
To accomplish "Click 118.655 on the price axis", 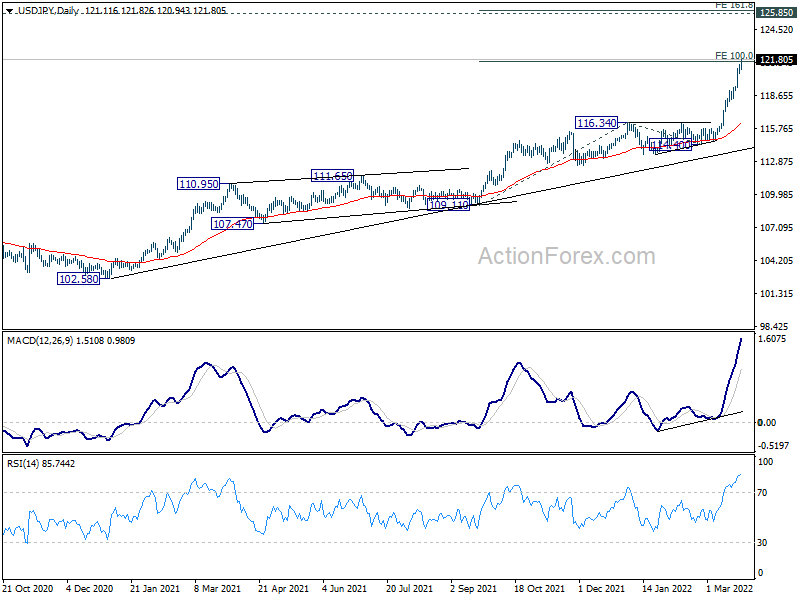I will (x=777, y=96).
